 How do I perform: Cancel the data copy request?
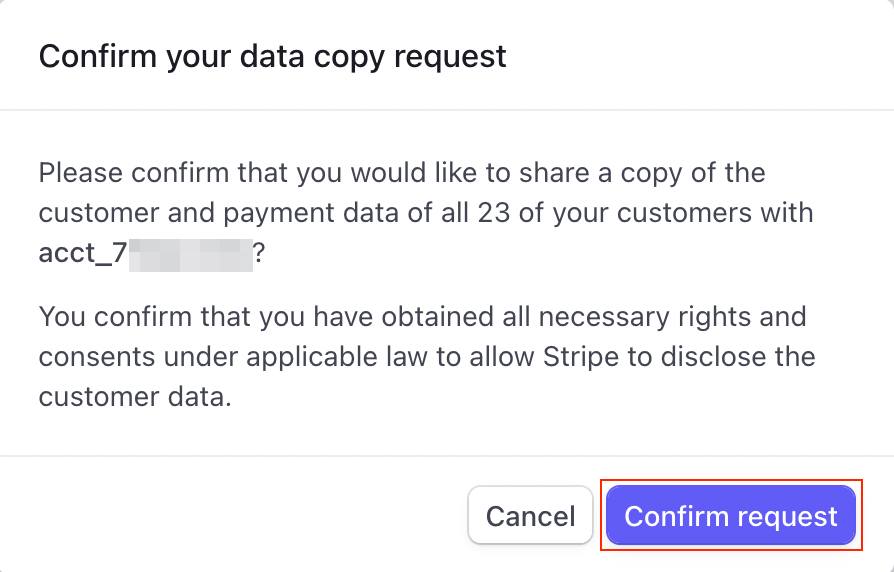[x=530, y=516]
